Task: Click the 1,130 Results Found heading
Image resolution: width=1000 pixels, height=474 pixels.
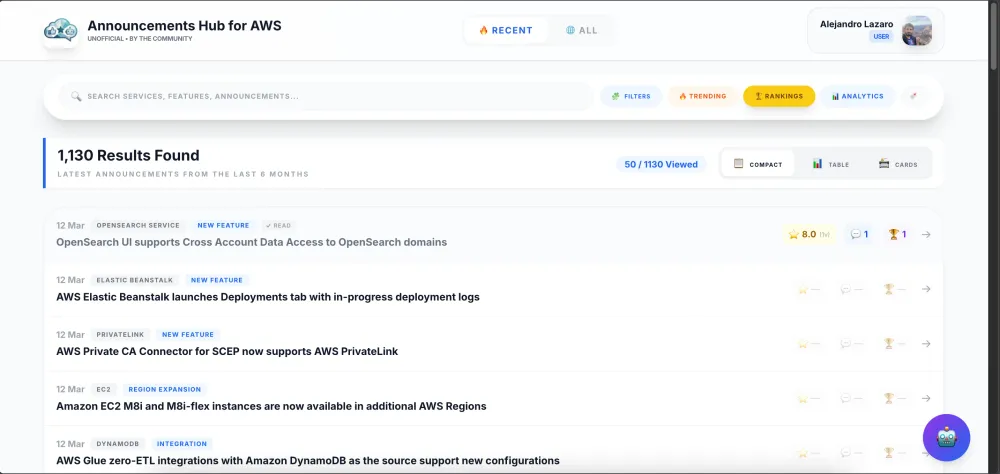Action: pyautogui.click(x=128, y=155)
